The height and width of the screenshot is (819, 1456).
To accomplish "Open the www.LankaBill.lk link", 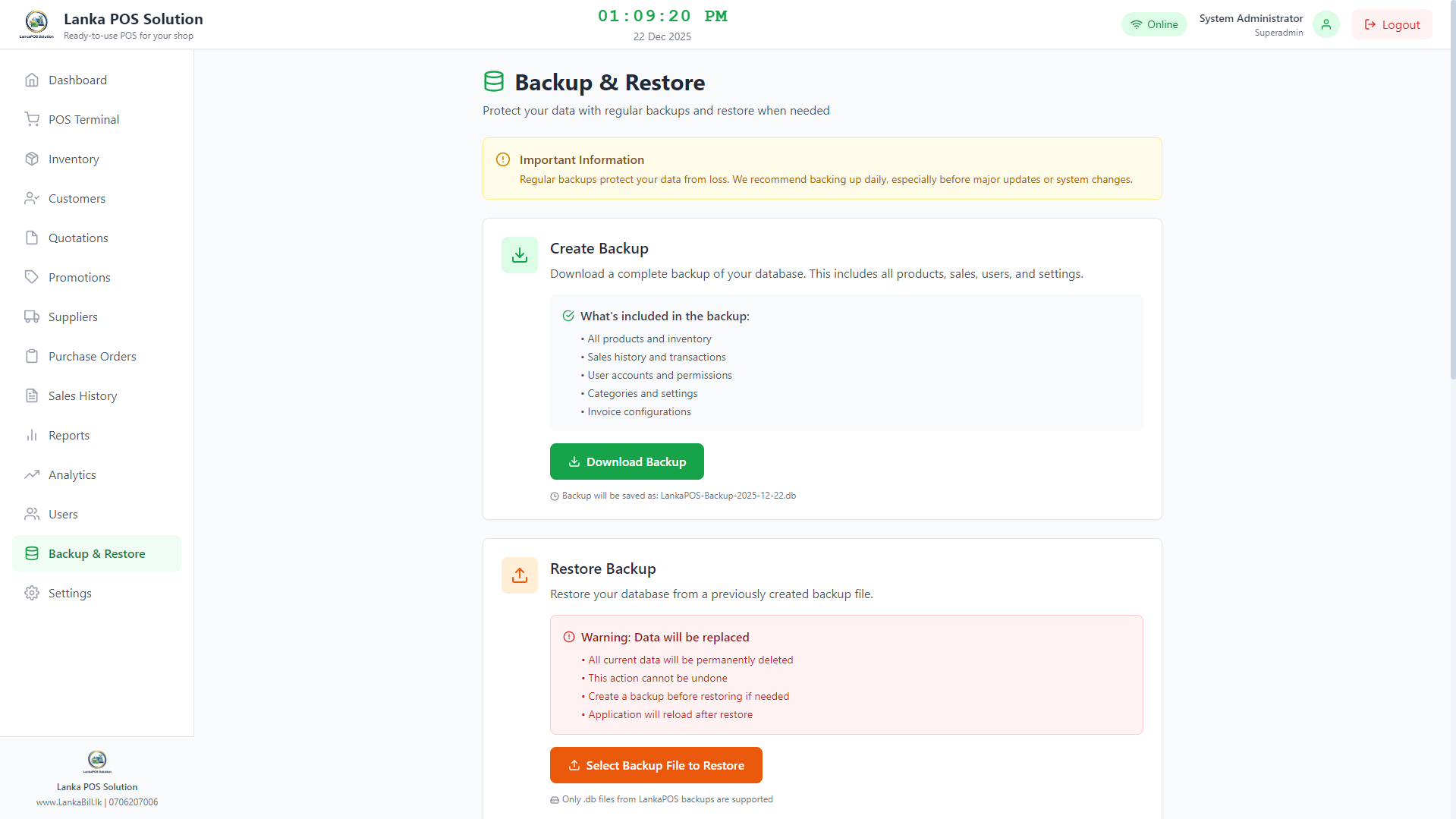I will coord(68,802).
